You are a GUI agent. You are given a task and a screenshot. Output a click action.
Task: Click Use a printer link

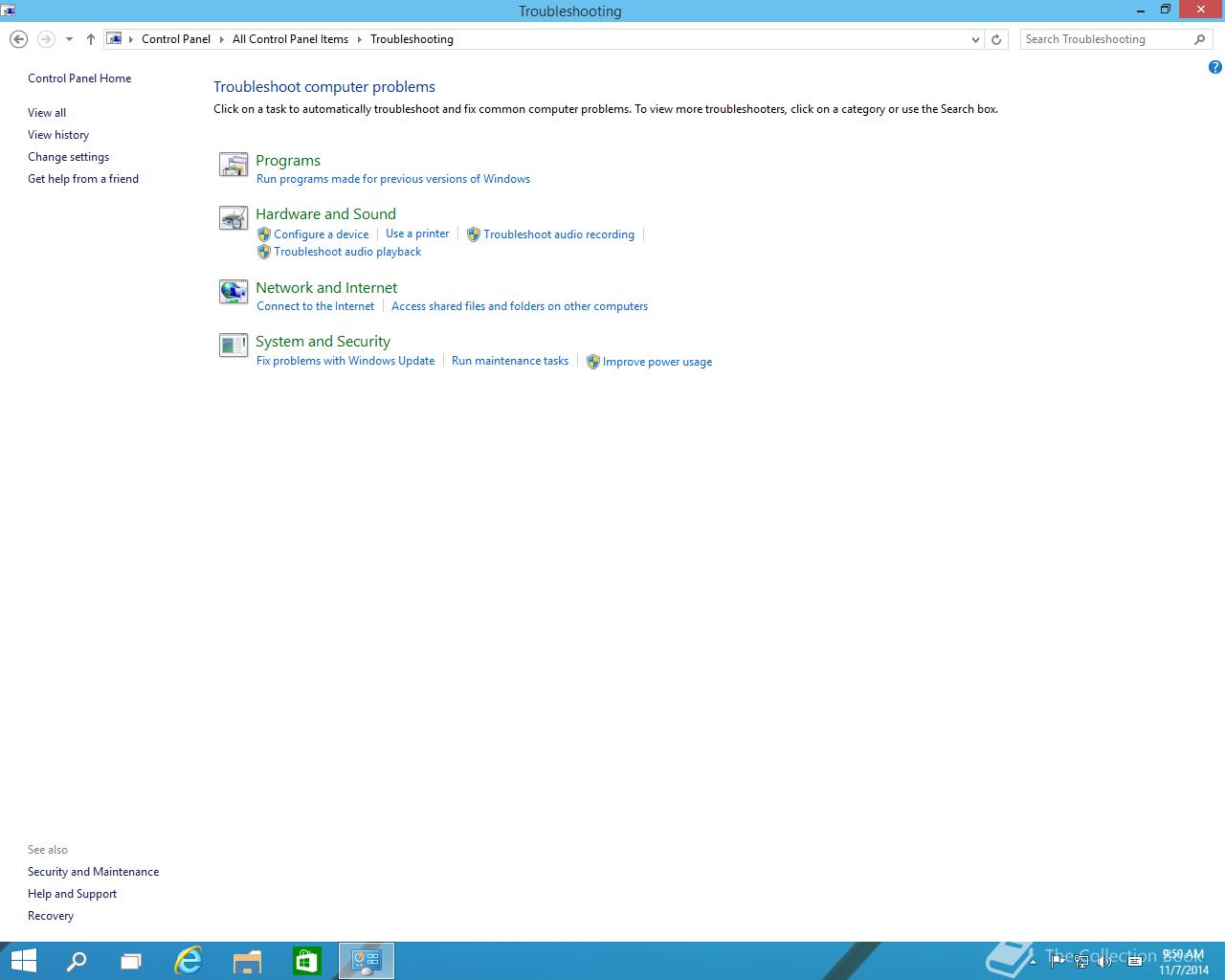pos(417,234)
